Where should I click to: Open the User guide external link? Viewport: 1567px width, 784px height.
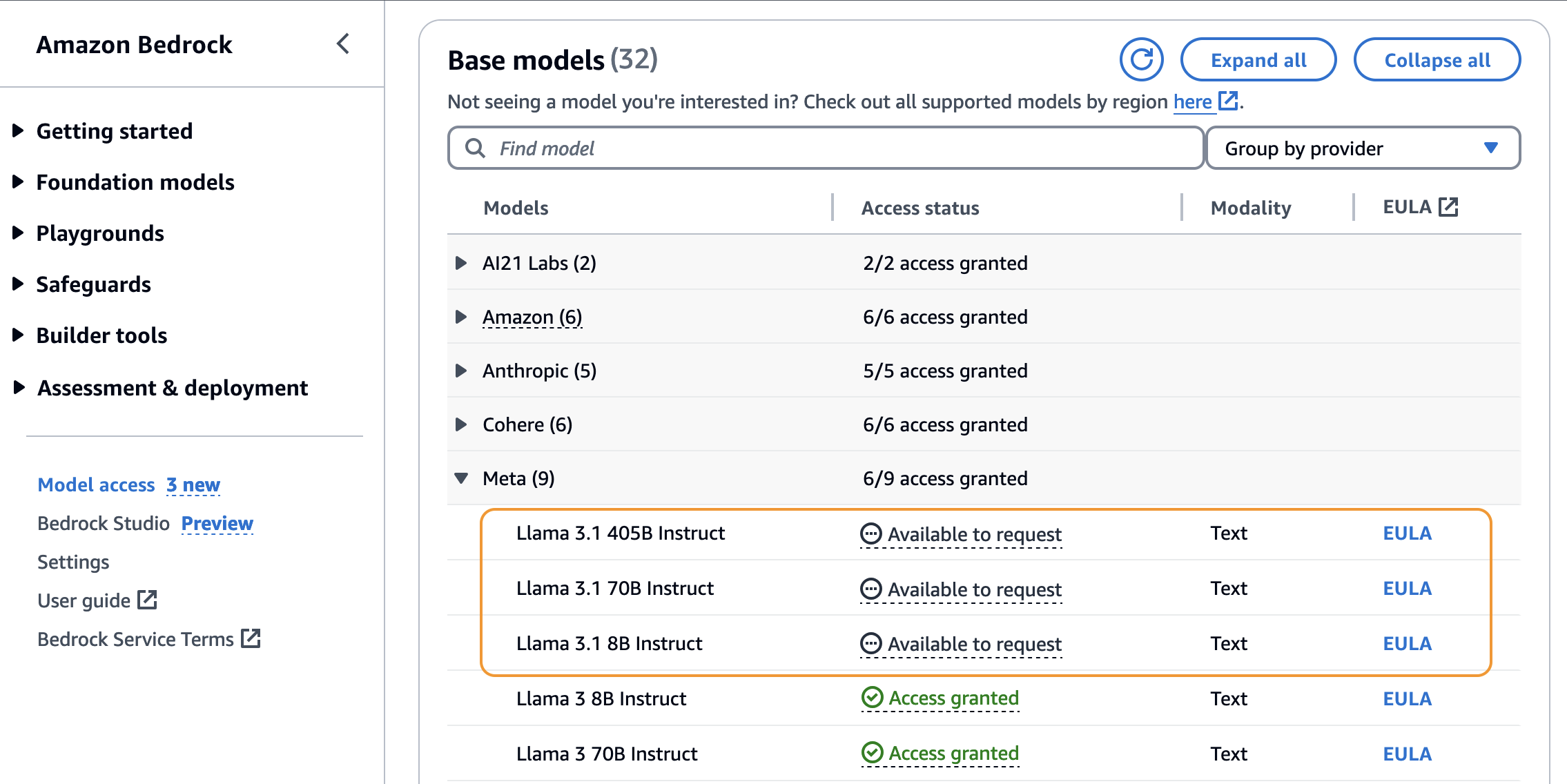click(97, 600)
